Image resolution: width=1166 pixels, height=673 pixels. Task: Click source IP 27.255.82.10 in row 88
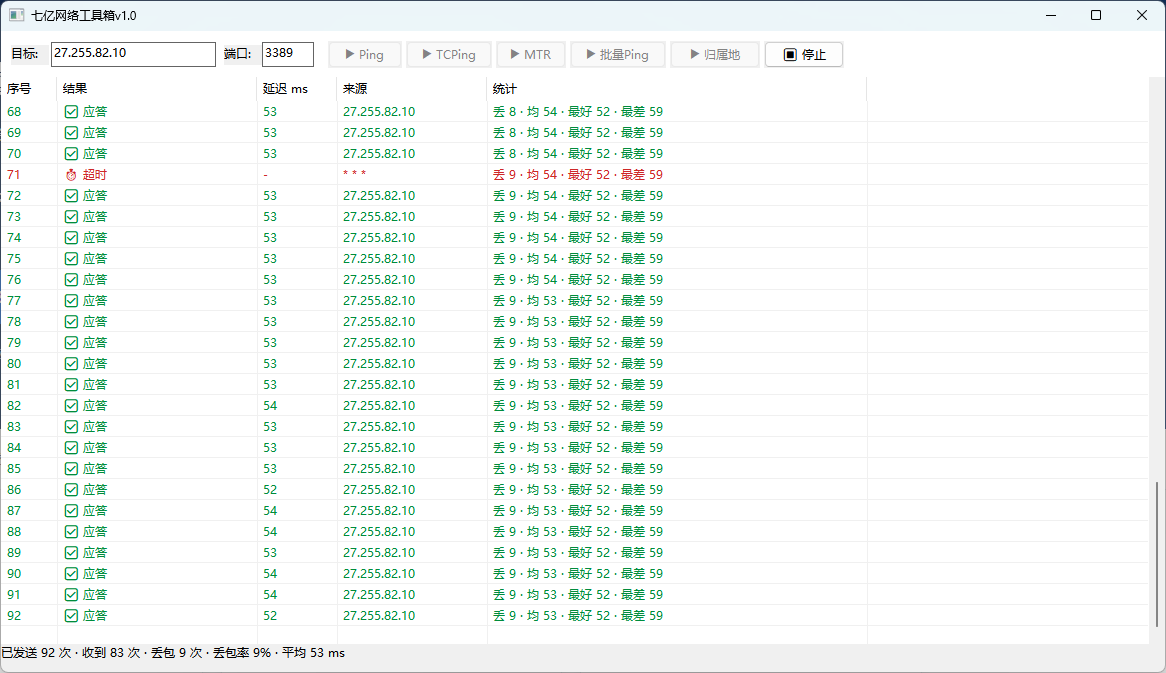pos(379,532)
